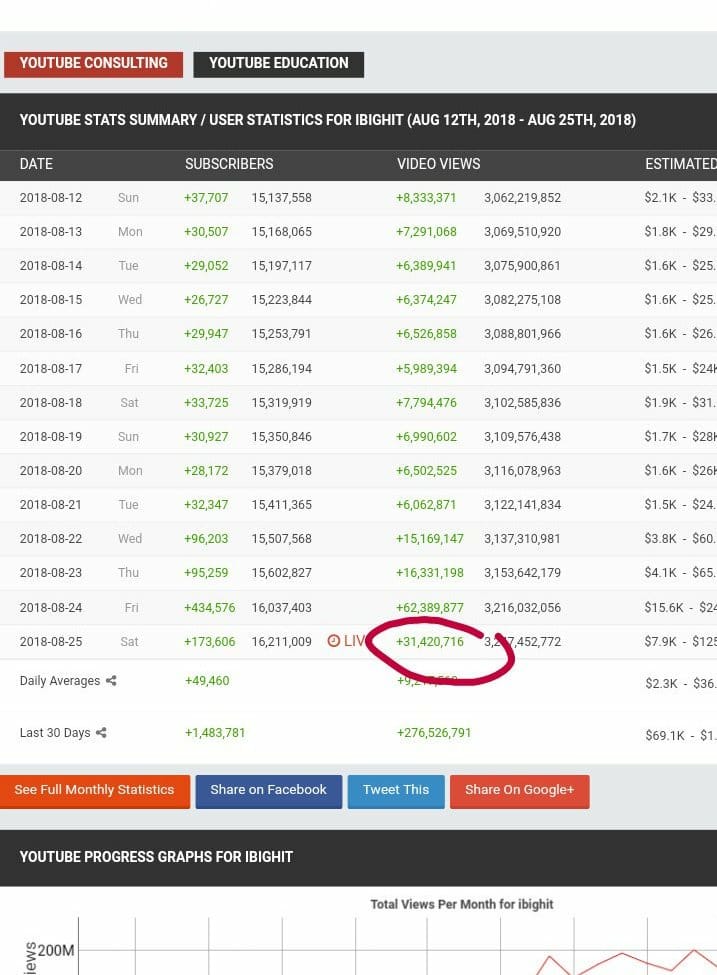Click subscriber total 15,137,558
Image resolution: width=717 pixels, height=975 pixels.
[282, 198]
